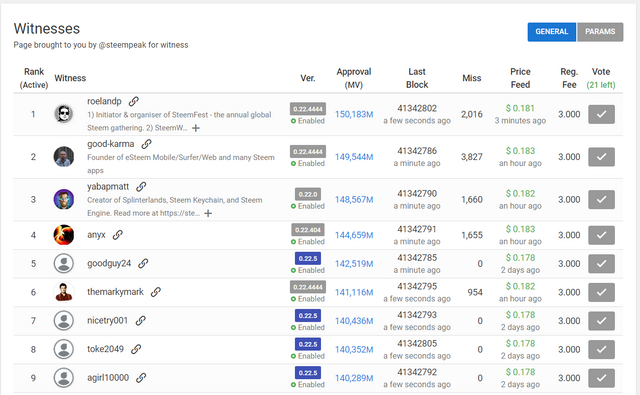Open the link icon next to anyx
Viewport: 640px width, 395px height.
(118, 235)
